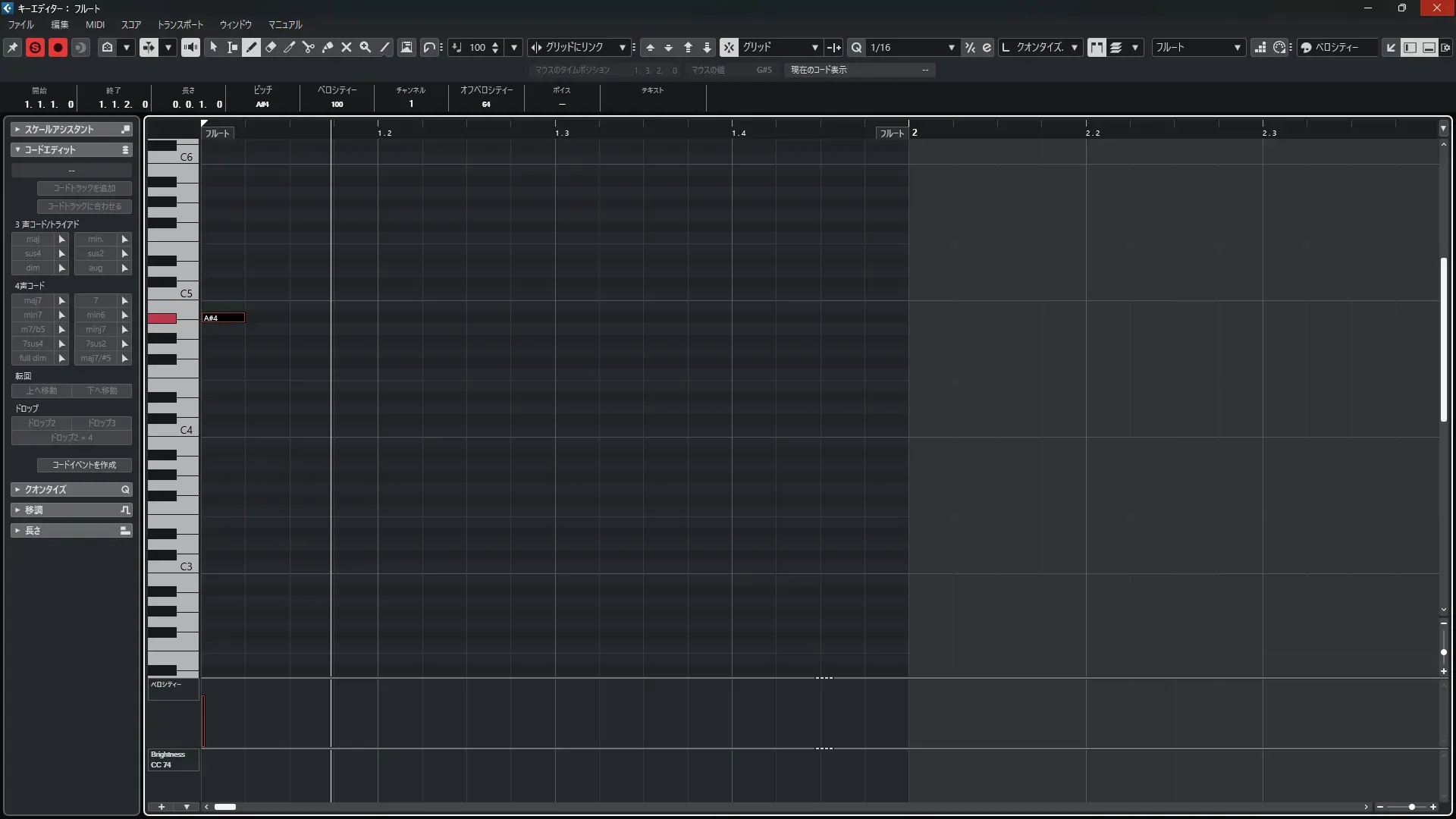Select the Split scissors tool
1456x819 pixels.
click(308, 47)
